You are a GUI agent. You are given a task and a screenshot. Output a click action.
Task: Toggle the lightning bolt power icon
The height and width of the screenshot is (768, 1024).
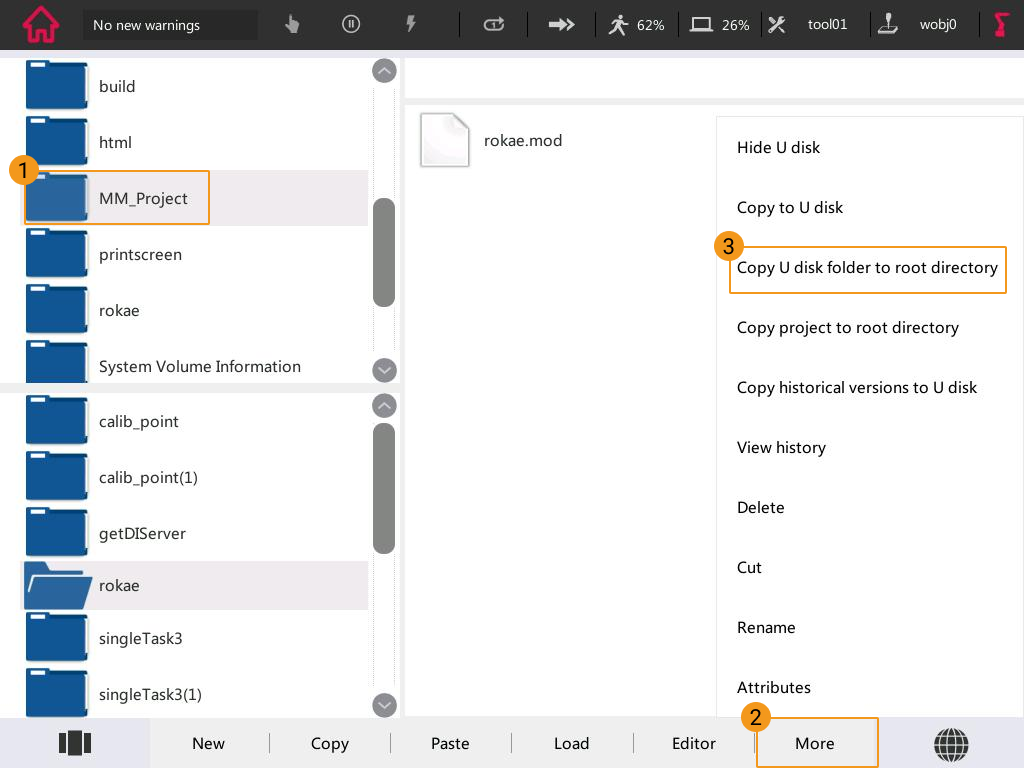tap(410, 25)
